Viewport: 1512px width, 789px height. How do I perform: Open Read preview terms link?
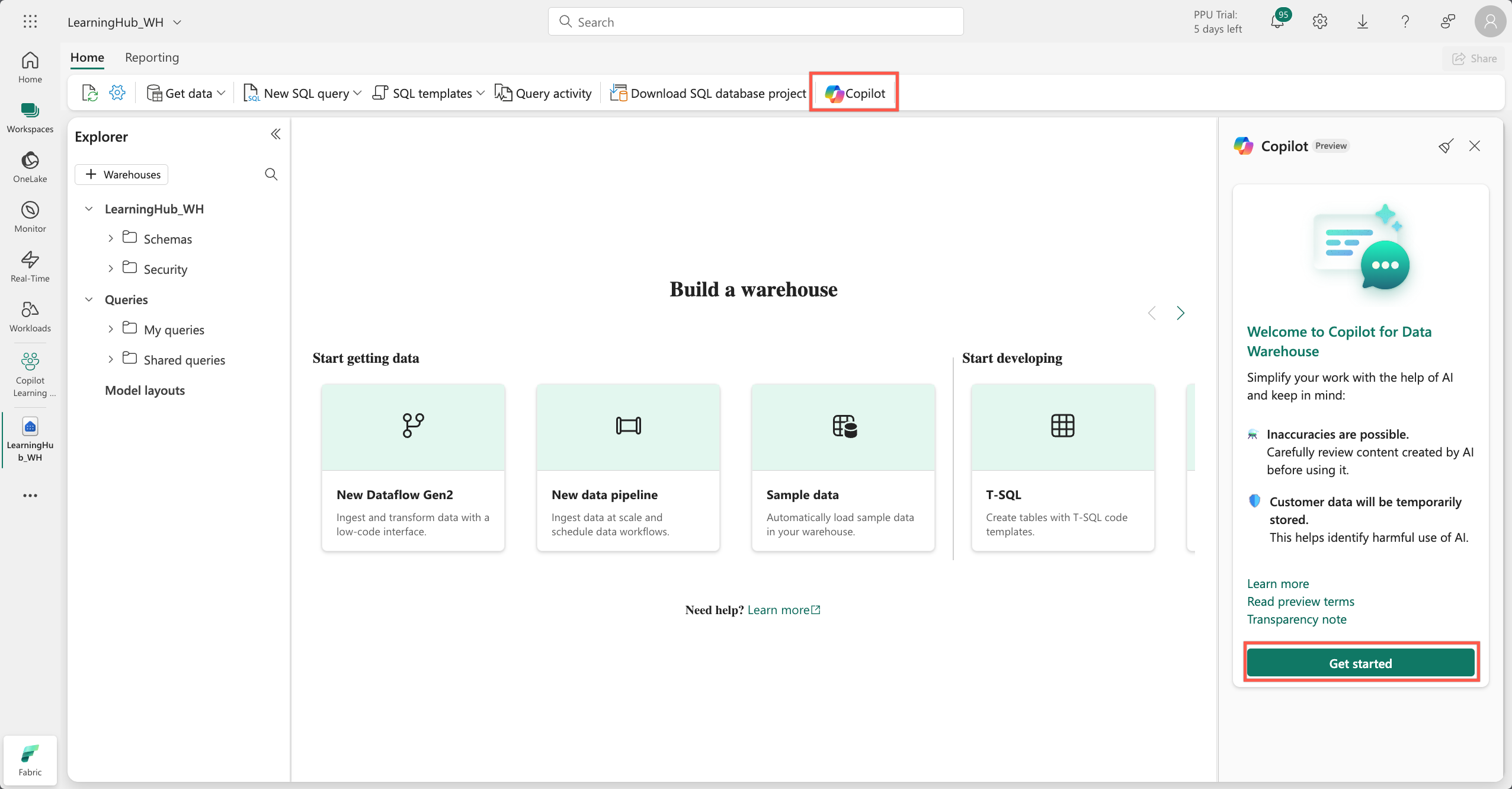[1300, 602]
